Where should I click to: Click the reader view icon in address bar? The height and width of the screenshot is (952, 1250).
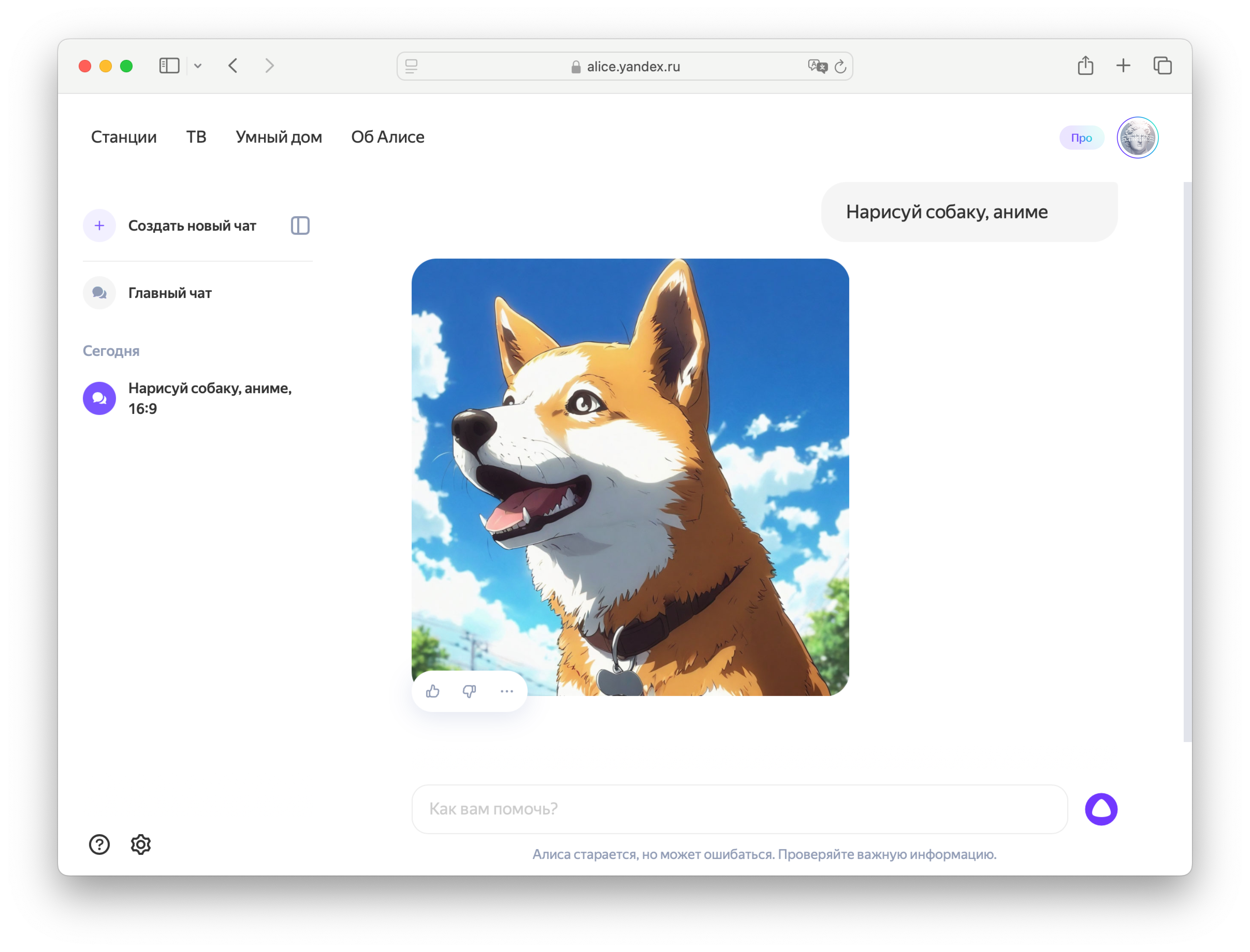point(412,66)
